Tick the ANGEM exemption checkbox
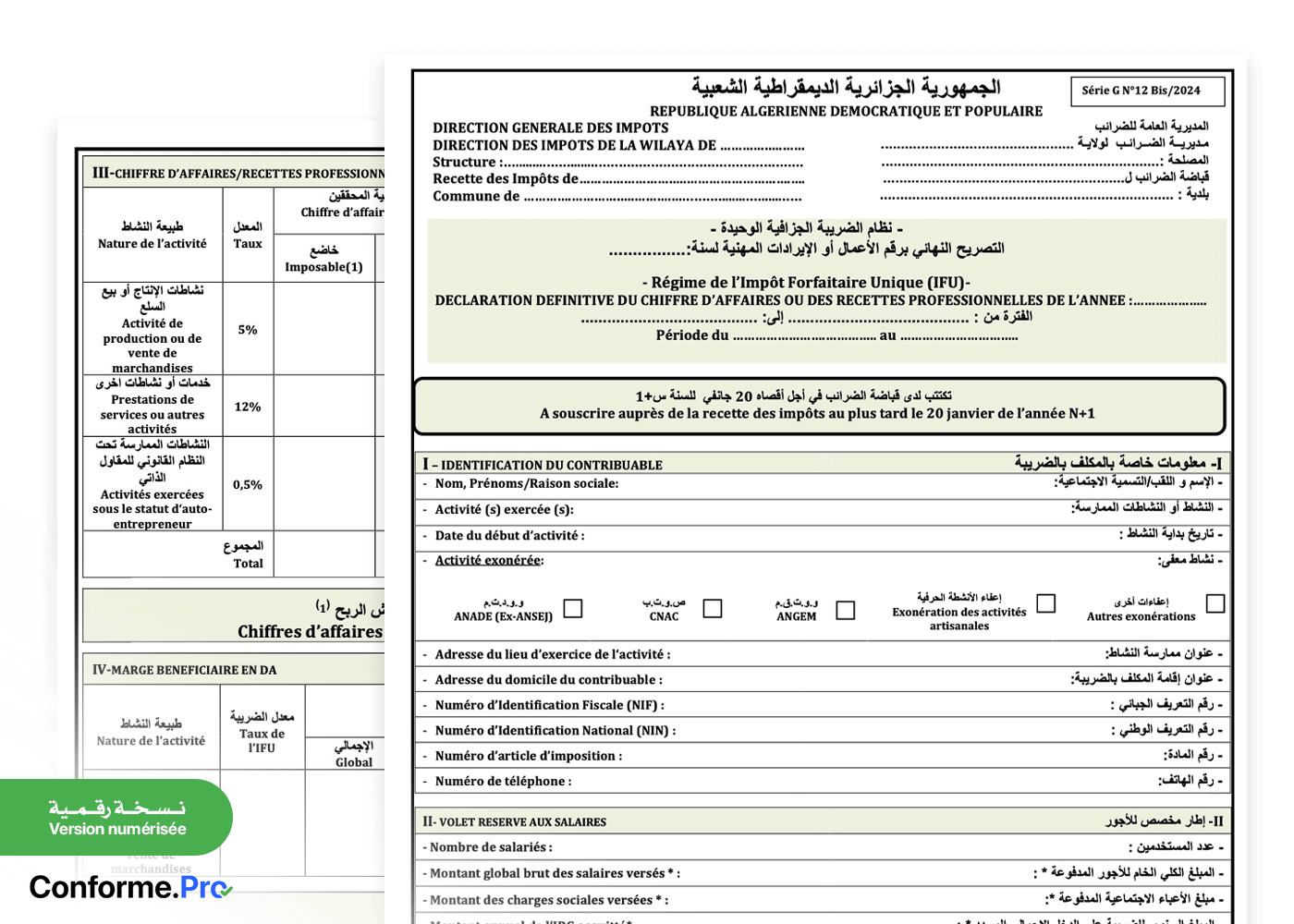The height and width of the screenshot is (924, 1294). (x=845, y=610)
